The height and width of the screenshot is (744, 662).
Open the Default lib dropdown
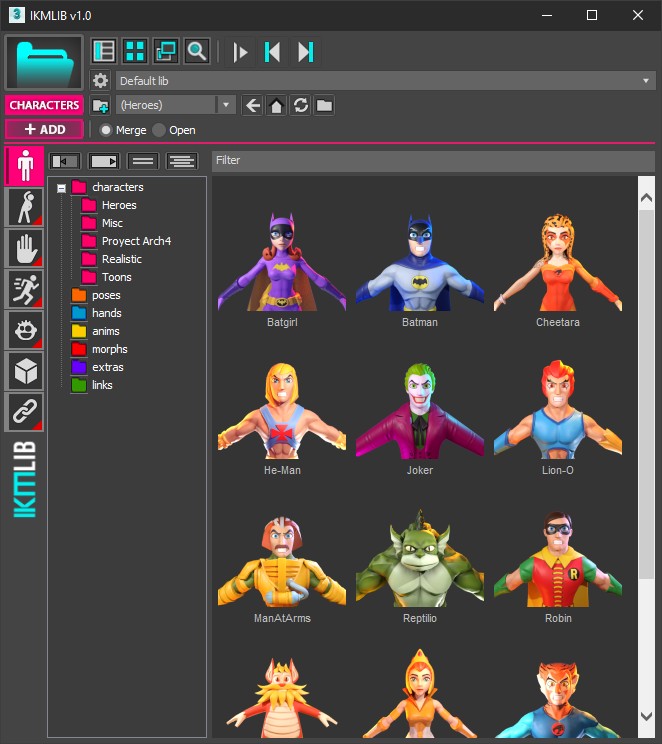tap(384, 81)
